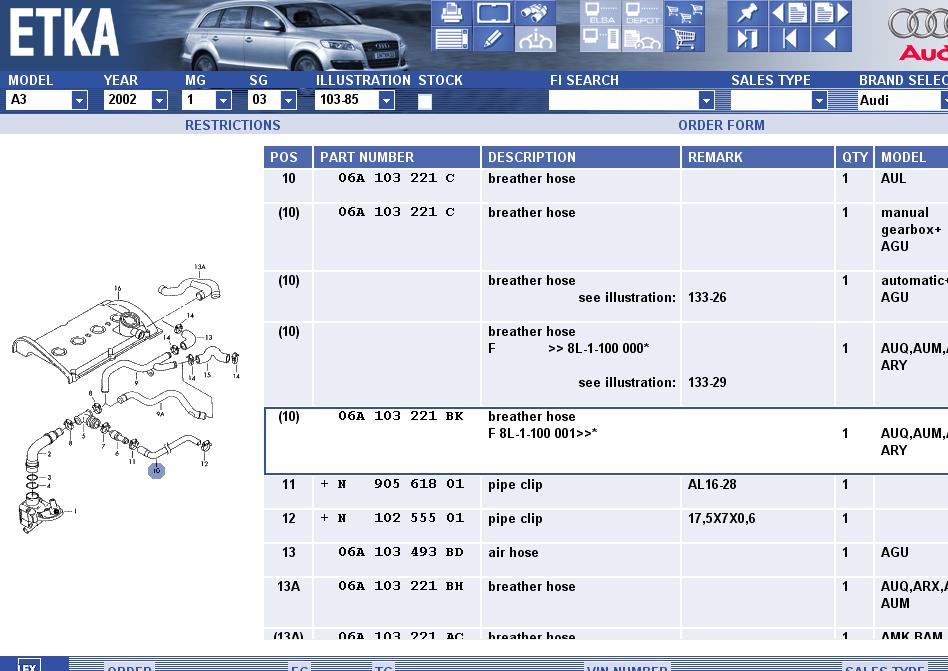Open the single shopping cart icon

click(684, 39)
